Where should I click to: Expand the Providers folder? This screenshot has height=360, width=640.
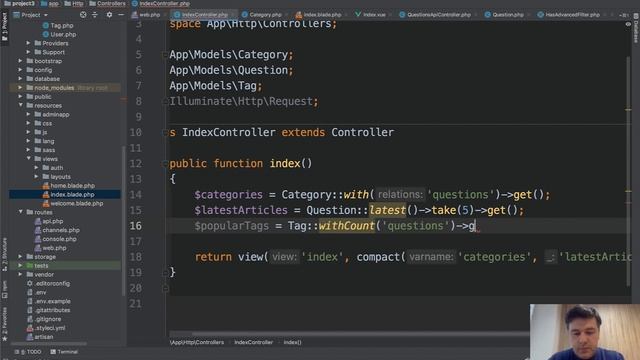28,43
